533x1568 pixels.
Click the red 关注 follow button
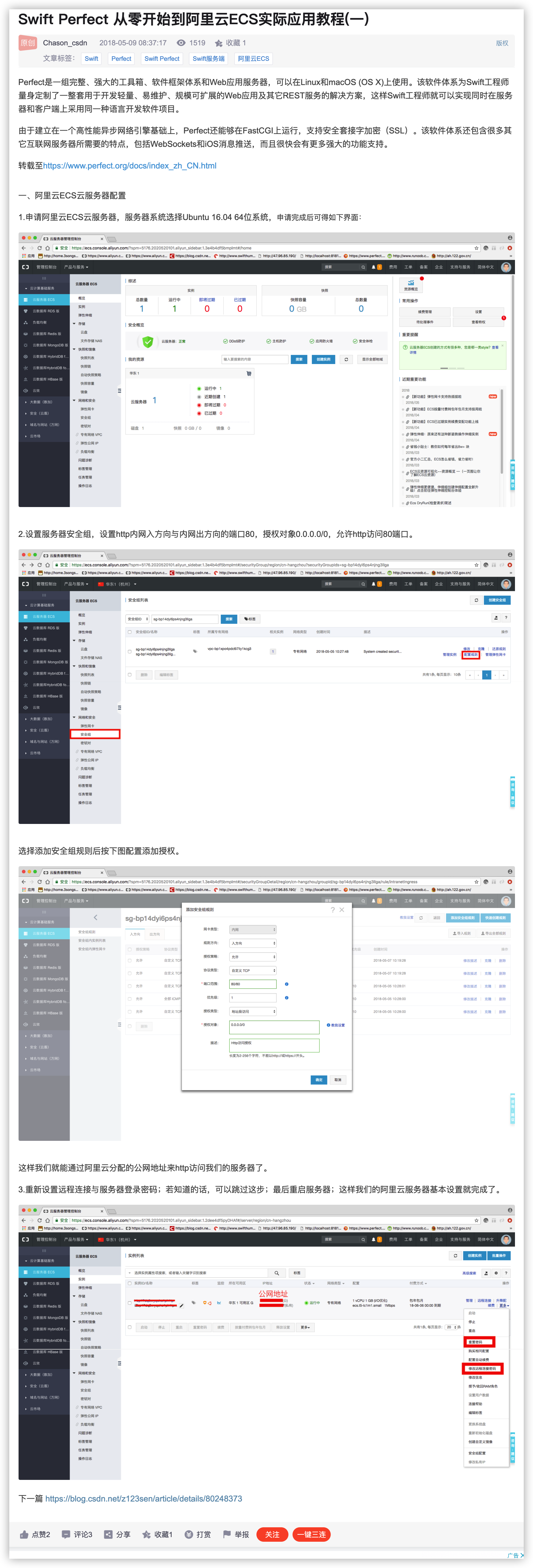tap(272, 1535)
